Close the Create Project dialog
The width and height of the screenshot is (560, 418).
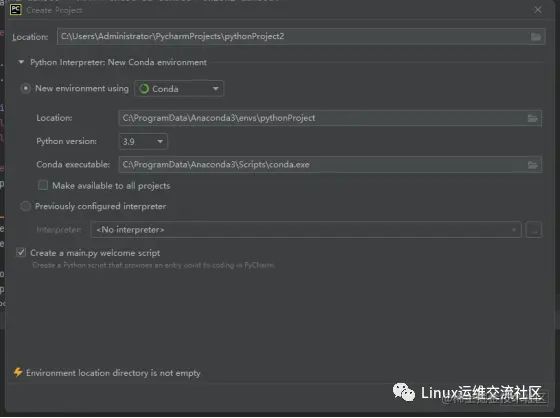coord(538,10)
